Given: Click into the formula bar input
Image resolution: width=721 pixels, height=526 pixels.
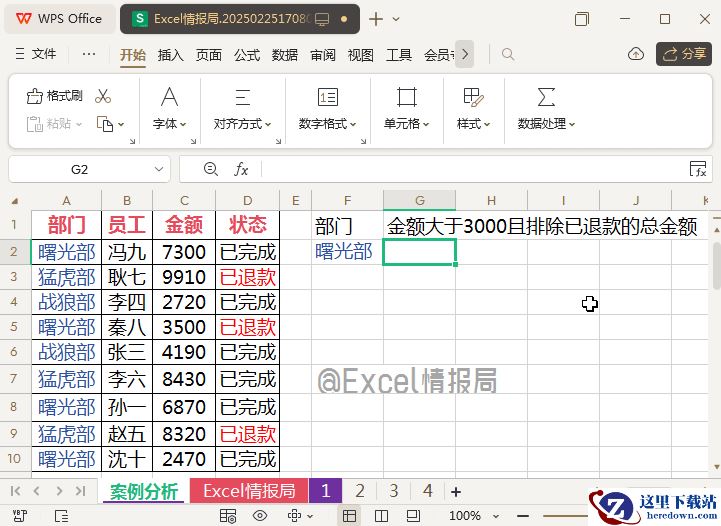Looking at the screenshot, I should click(x=474, y=169).
